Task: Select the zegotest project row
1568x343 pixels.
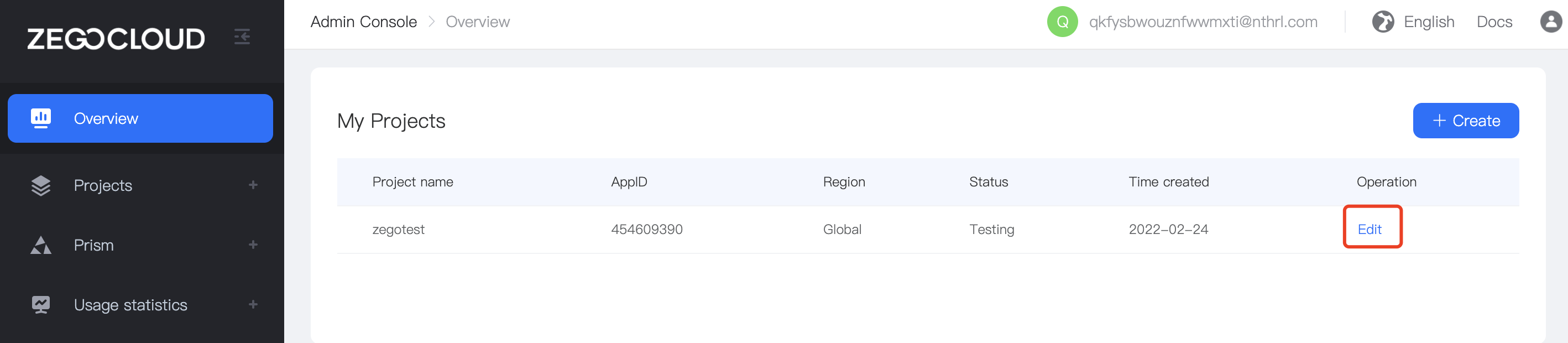Action: pos(399,229)
